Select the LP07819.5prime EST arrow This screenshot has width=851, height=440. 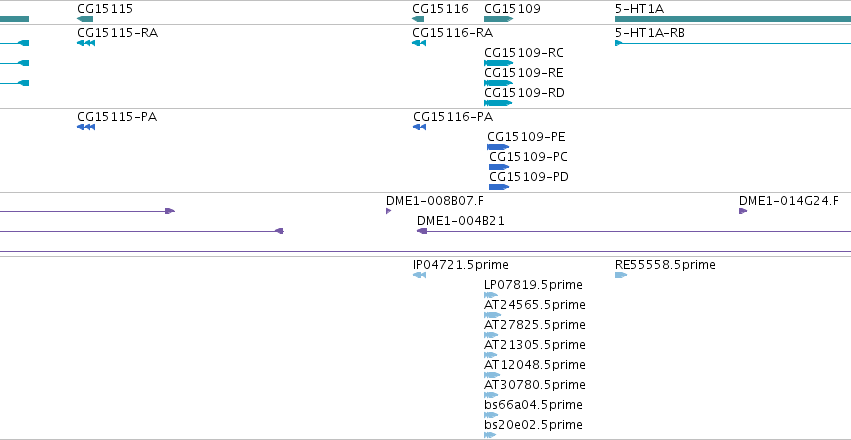pyautogui.click(x=491, y=295)
